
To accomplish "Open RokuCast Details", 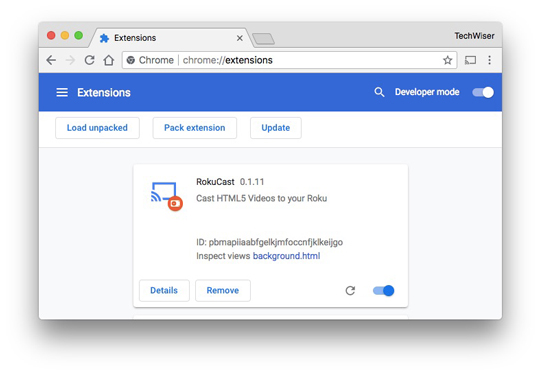I will tap(164, 290).
